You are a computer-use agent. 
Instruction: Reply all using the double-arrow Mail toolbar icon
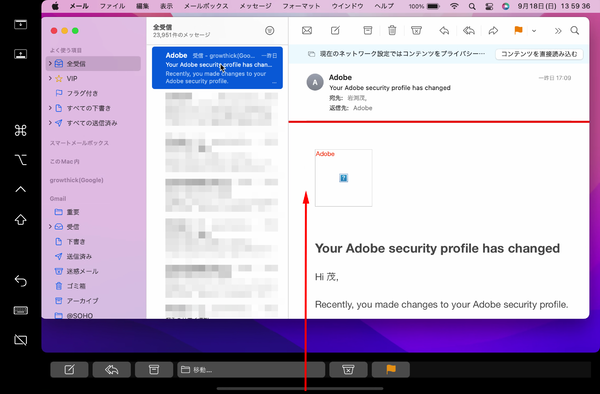click(x=469, y=31)
